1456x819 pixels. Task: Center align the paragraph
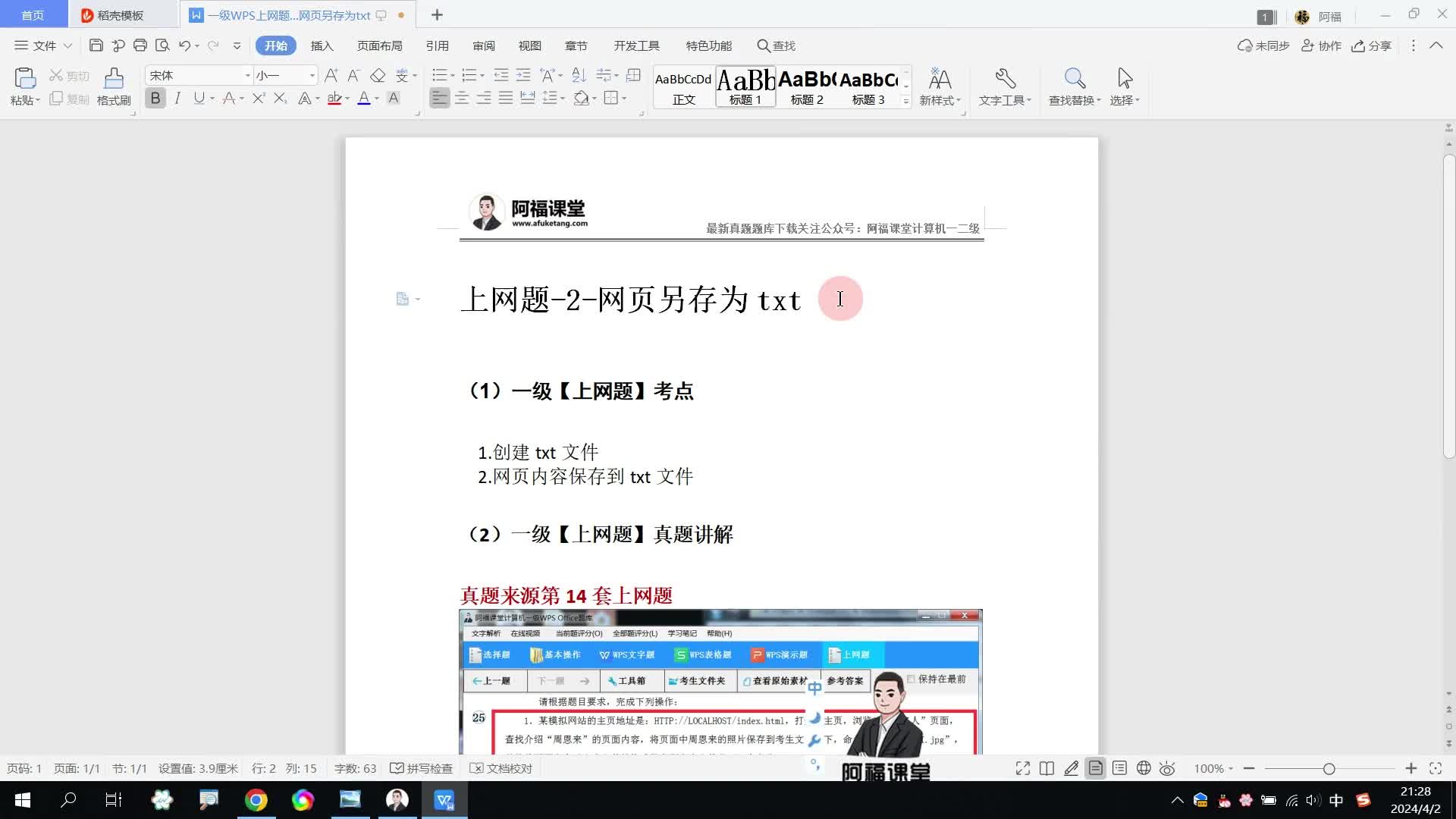point(461,99)
